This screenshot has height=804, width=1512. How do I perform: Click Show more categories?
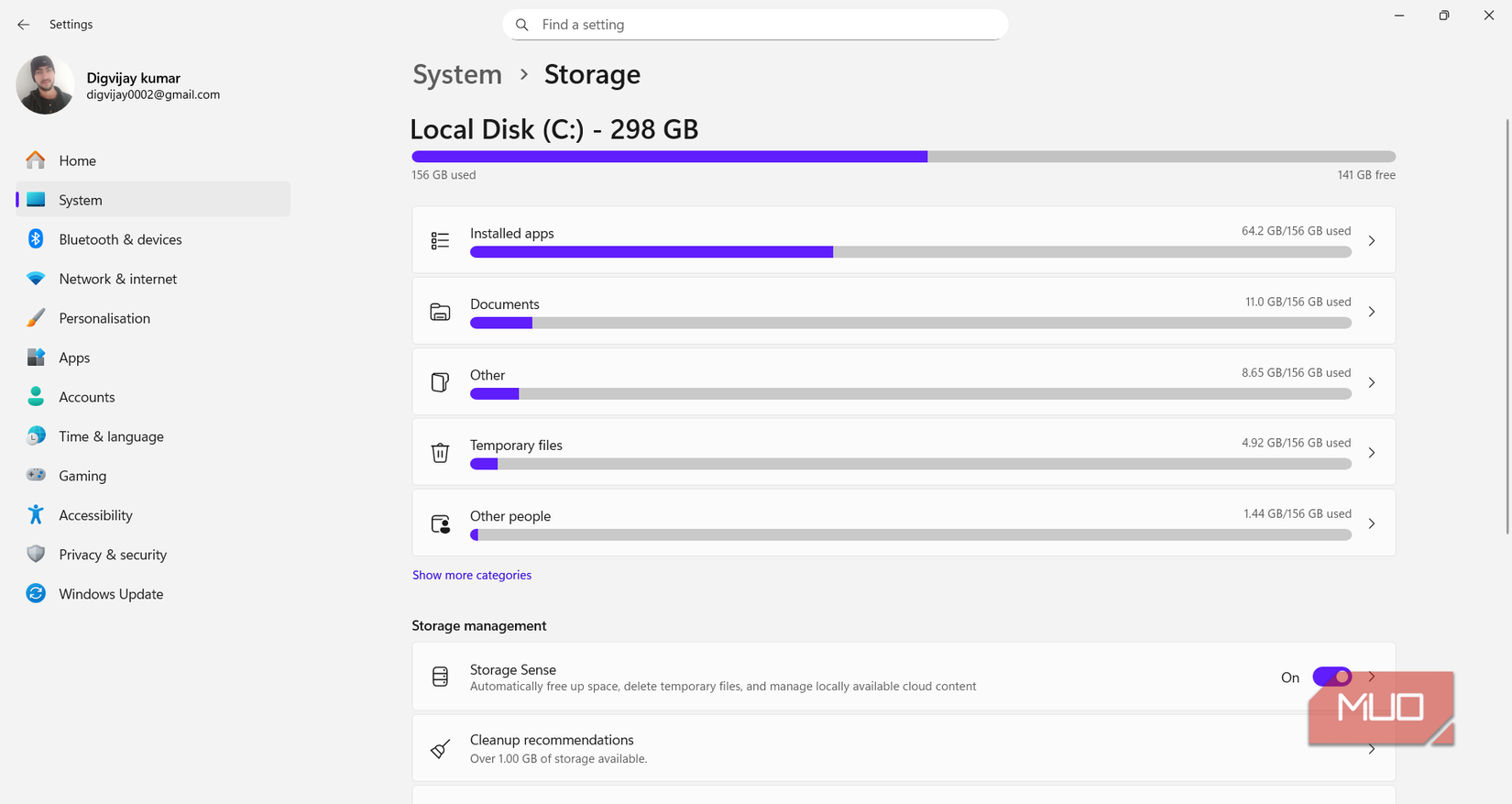[472, 575]
